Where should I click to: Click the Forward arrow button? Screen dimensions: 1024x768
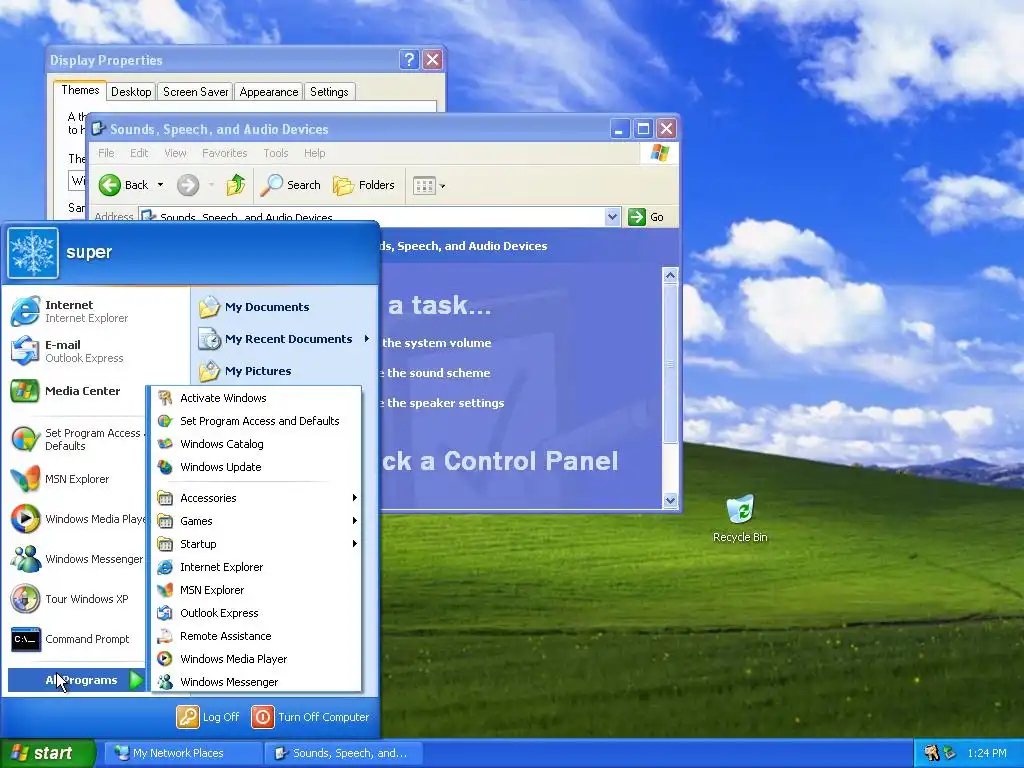(188, 185)
